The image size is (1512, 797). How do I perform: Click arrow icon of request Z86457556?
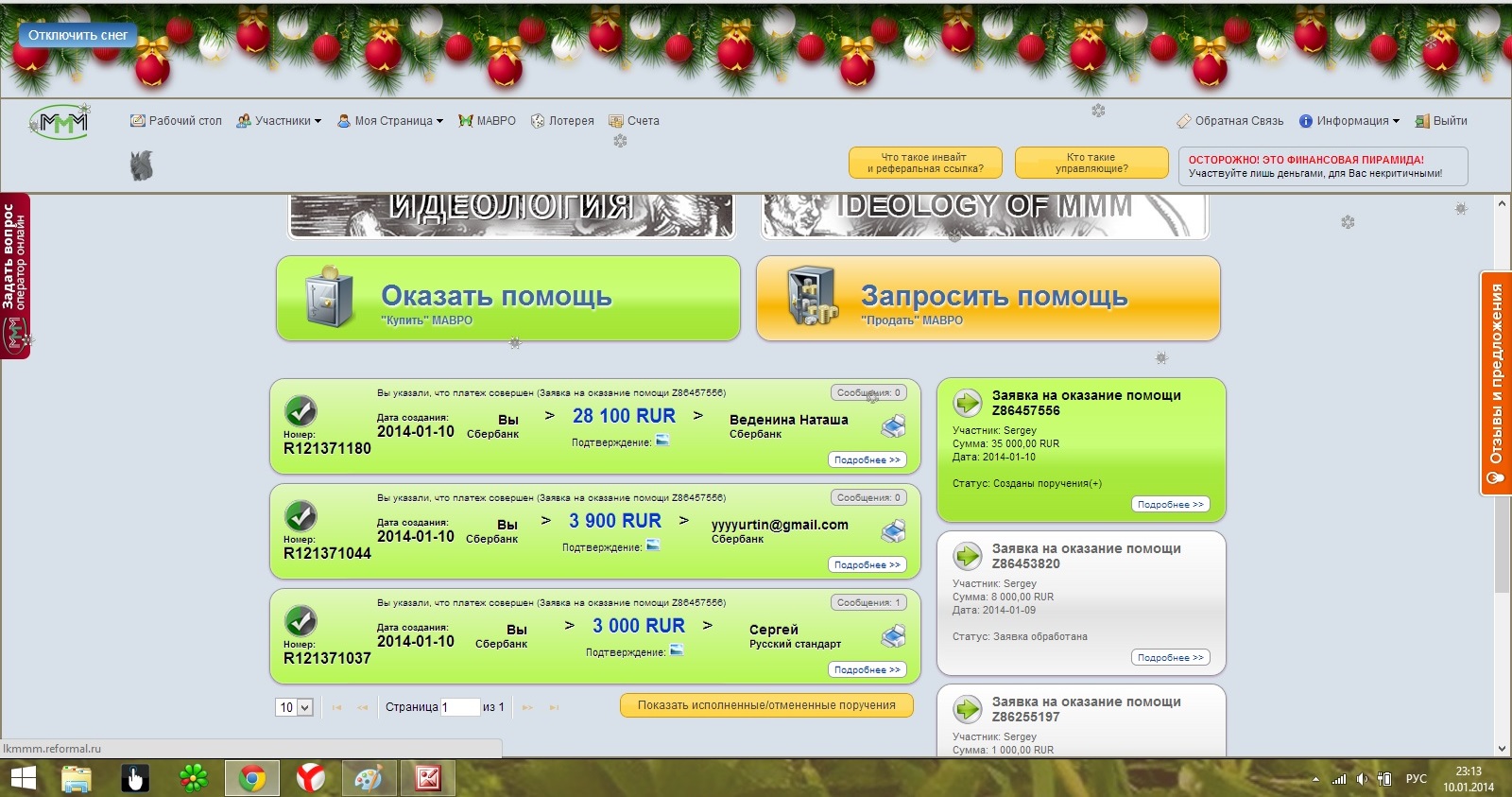[968, 402]
